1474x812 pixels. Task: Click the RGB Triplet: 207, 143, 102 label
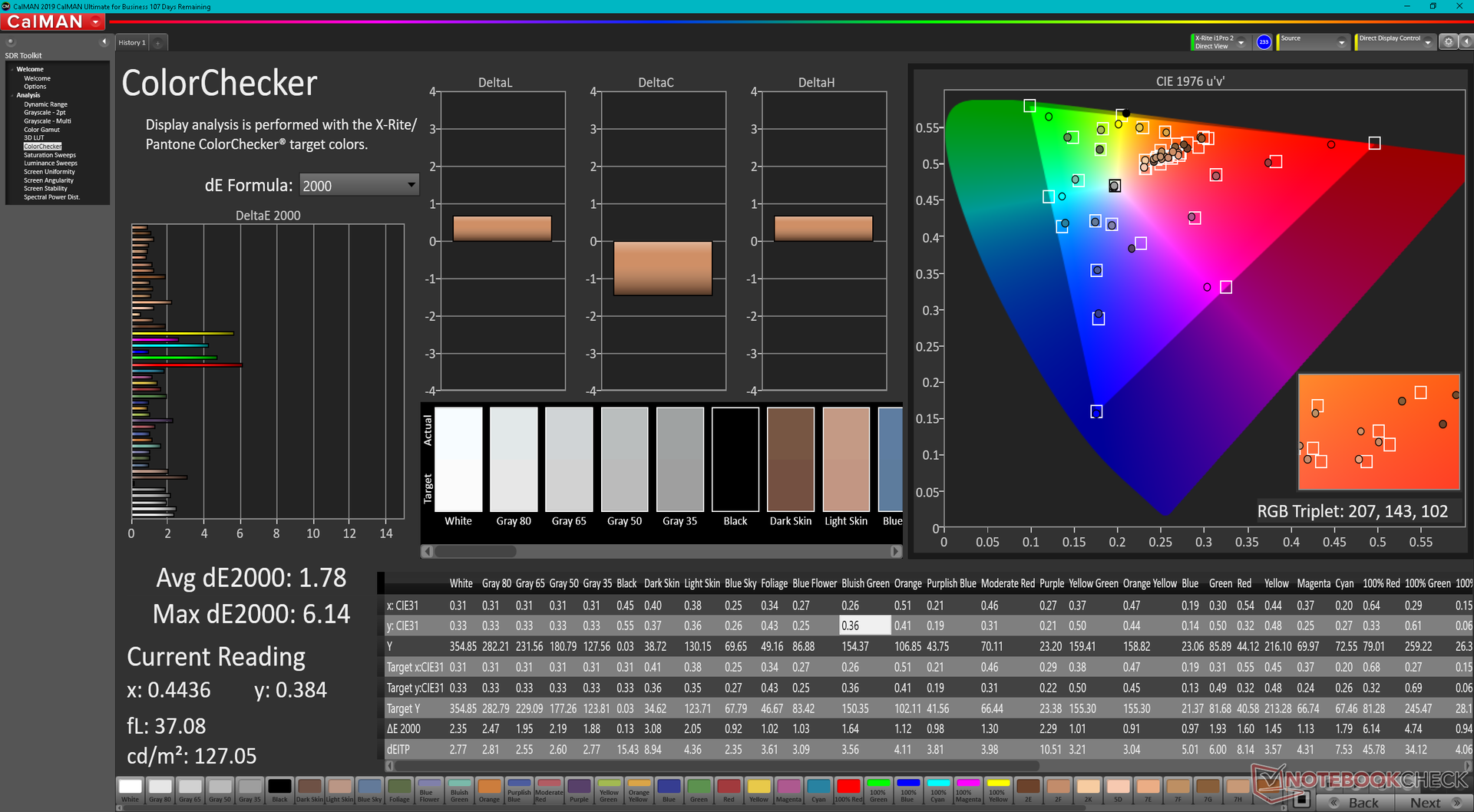pos(1352,511)
